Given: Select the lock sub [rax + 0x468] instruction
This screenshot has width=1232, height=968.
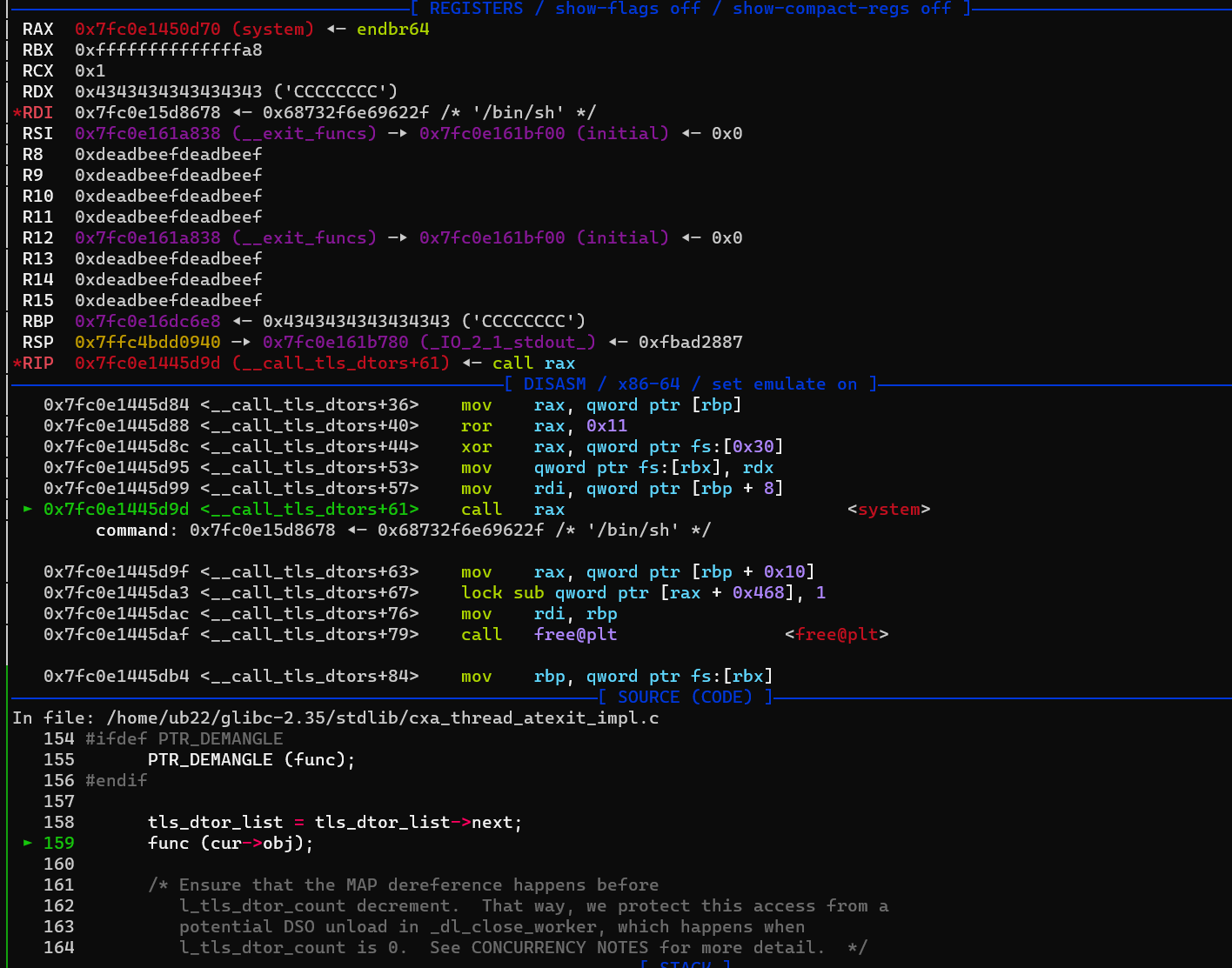Looking at the screenshot, I should click(643, 592).
